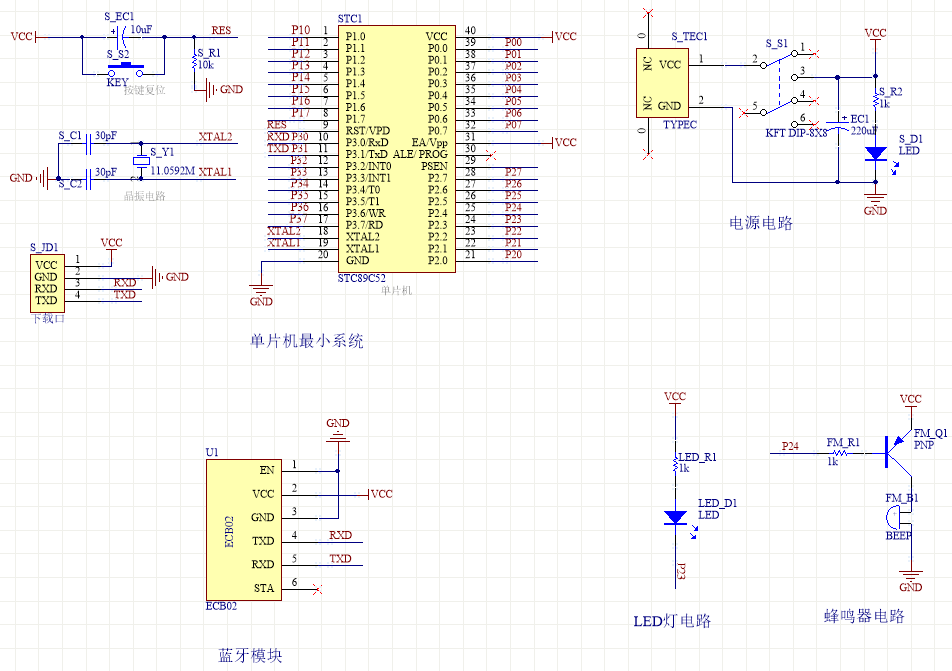Select the LED_D1 LED diode symbol
This screenshot has width=952, height=671.
tap(675, 518)
